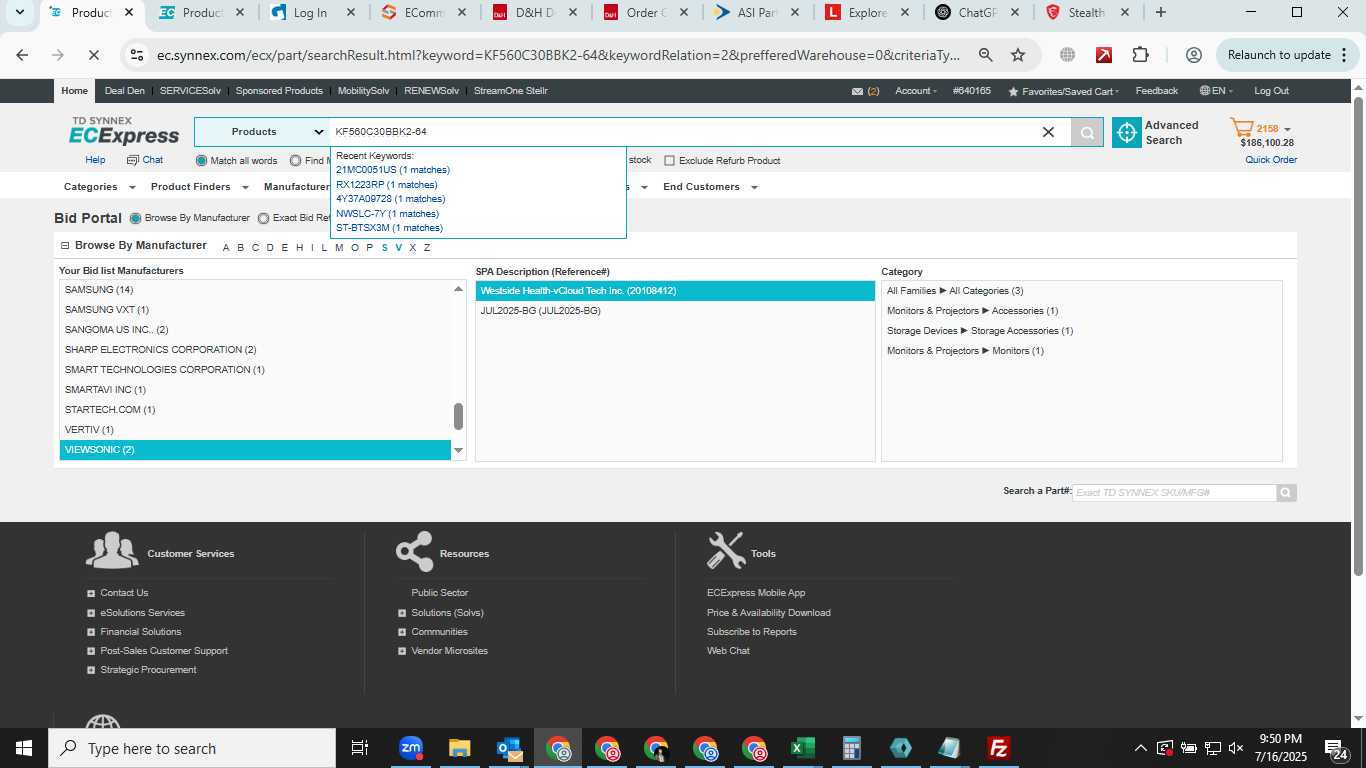Expand Solutions (Solvs) footer item

pos(402,613)
